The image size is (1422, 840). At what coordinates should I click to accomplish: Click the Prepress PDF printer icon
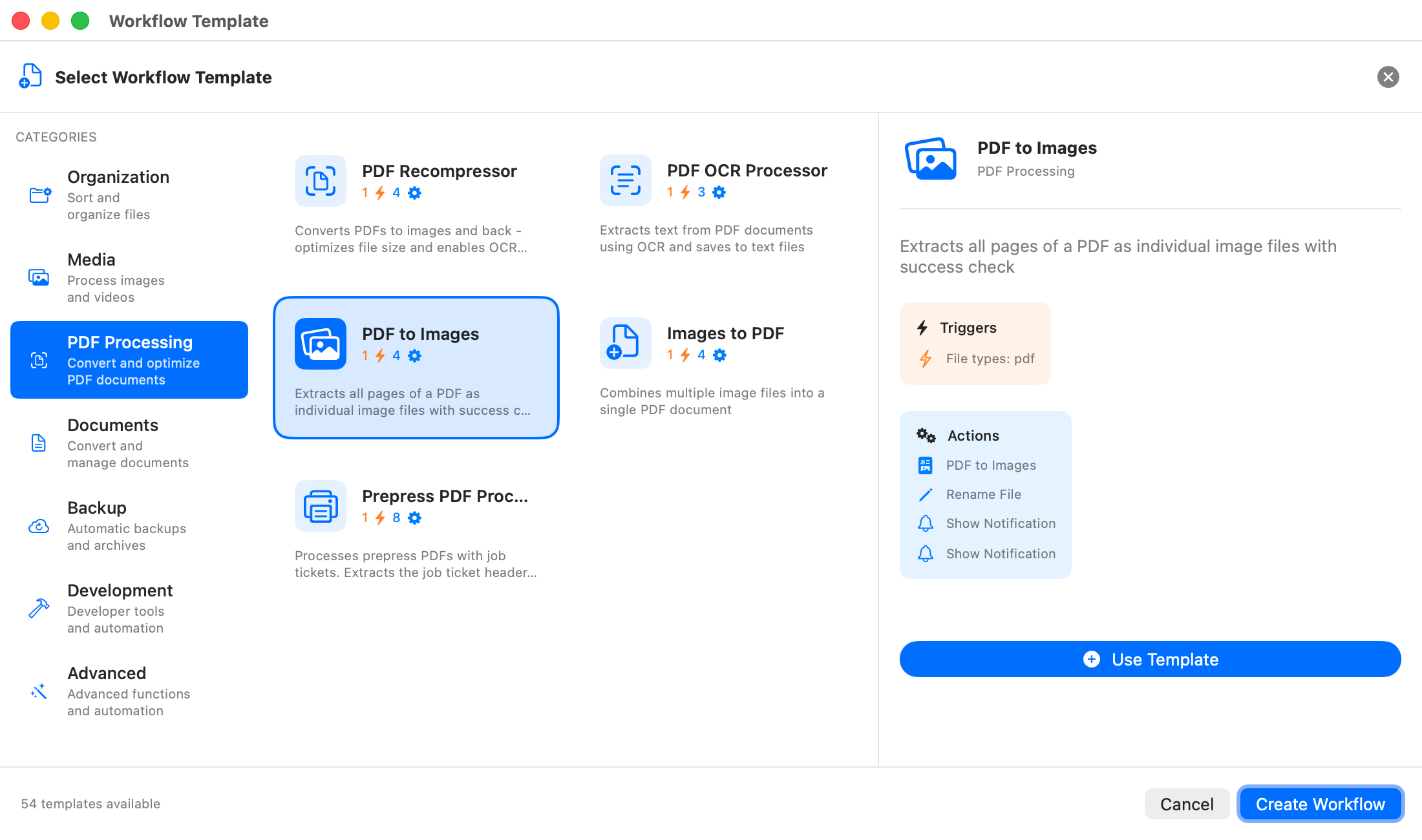point(321,506)
